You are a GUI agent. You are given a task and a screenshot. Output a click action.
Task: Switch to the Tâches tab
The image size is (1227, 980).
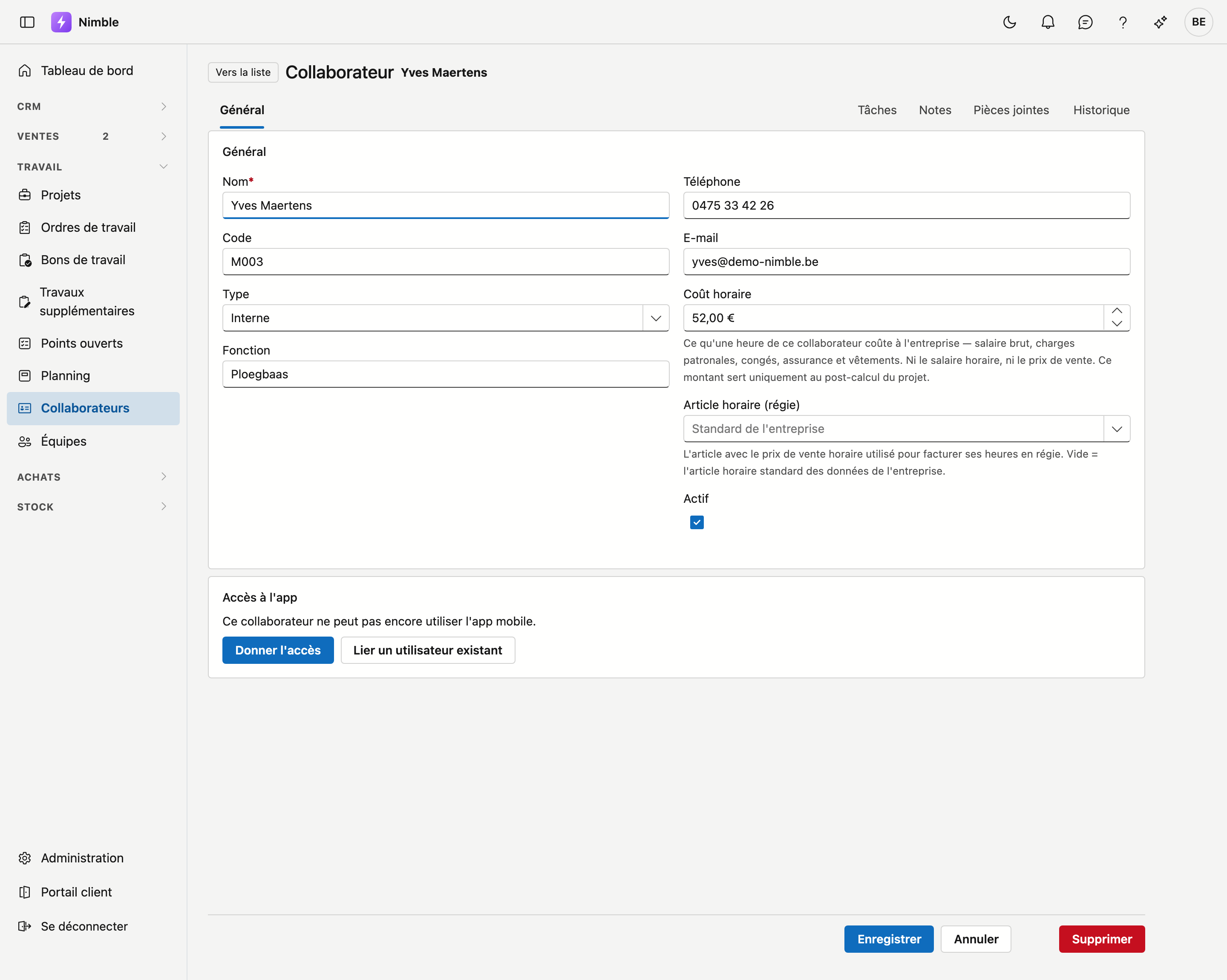(877, 110)
